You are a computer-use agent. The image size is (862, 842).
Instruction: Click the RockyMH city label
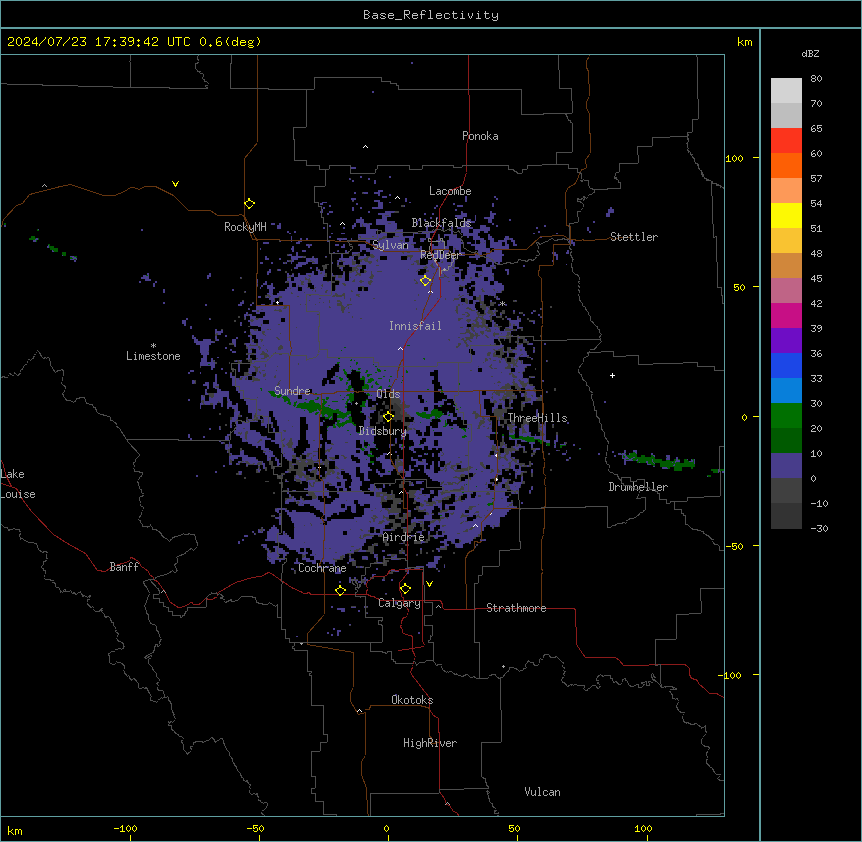(x=245, y=227)
